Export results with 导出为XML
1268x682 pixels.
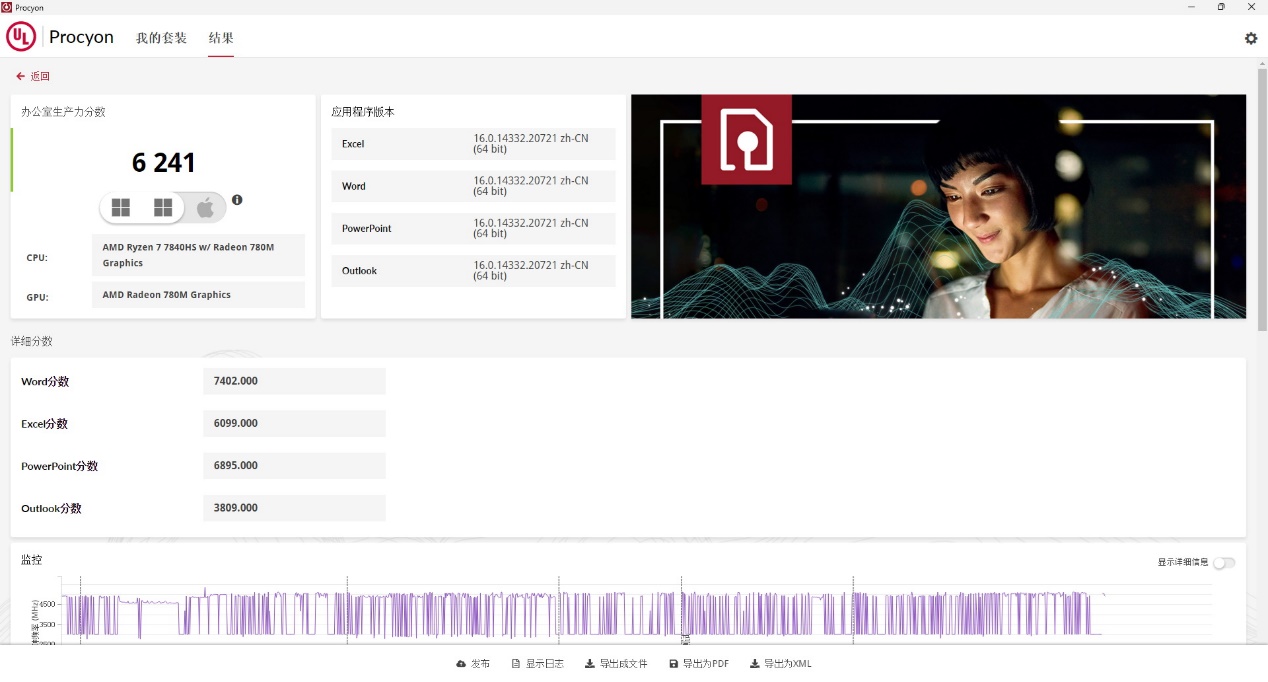pyautogui.click(x=780, y=664)
